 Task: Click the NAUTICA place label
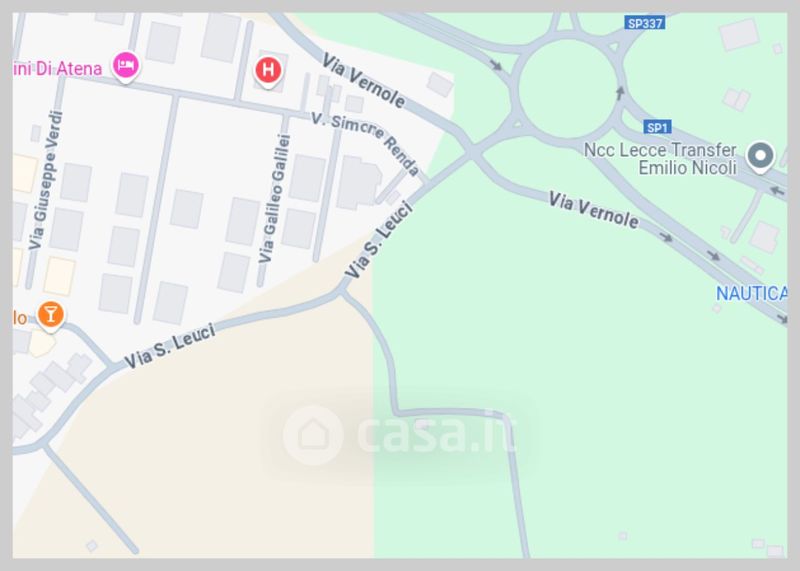[x=751, y=293]
